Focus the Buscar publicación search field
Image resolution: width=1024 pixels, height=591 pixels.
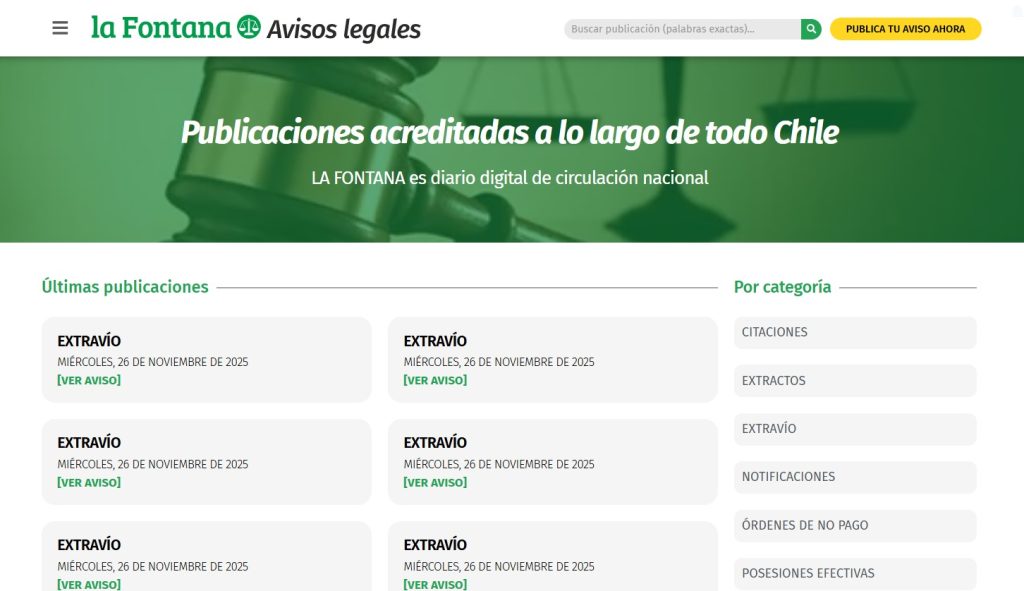682,29
